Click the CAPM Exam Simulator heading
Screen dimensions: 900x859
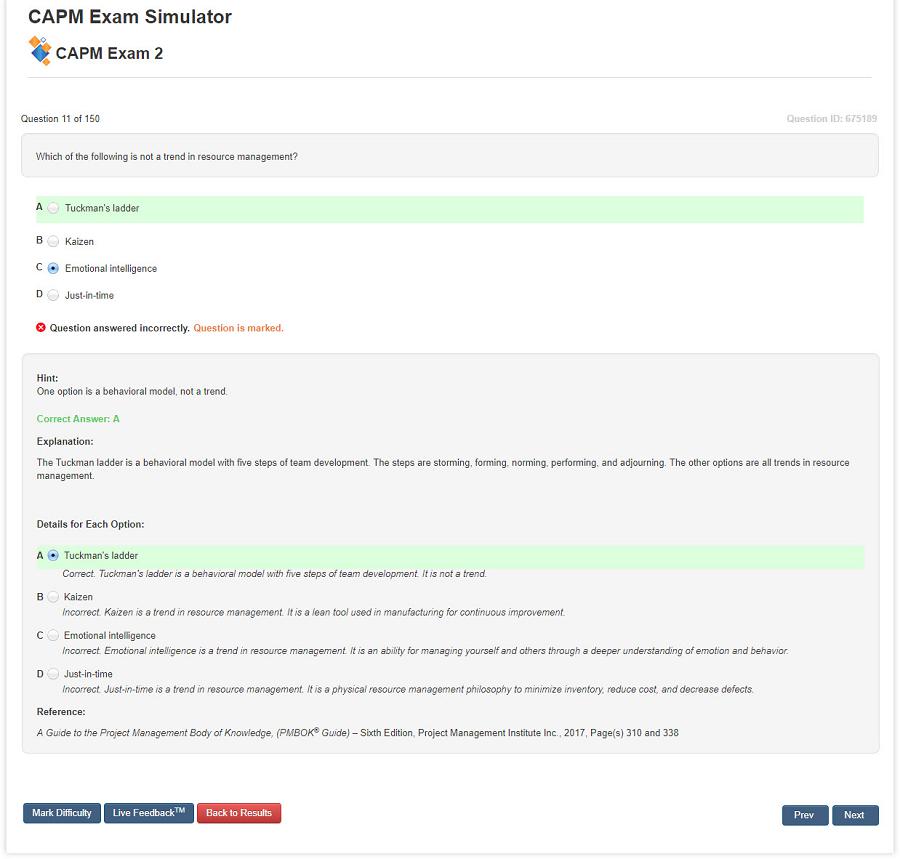pos(130,17)
